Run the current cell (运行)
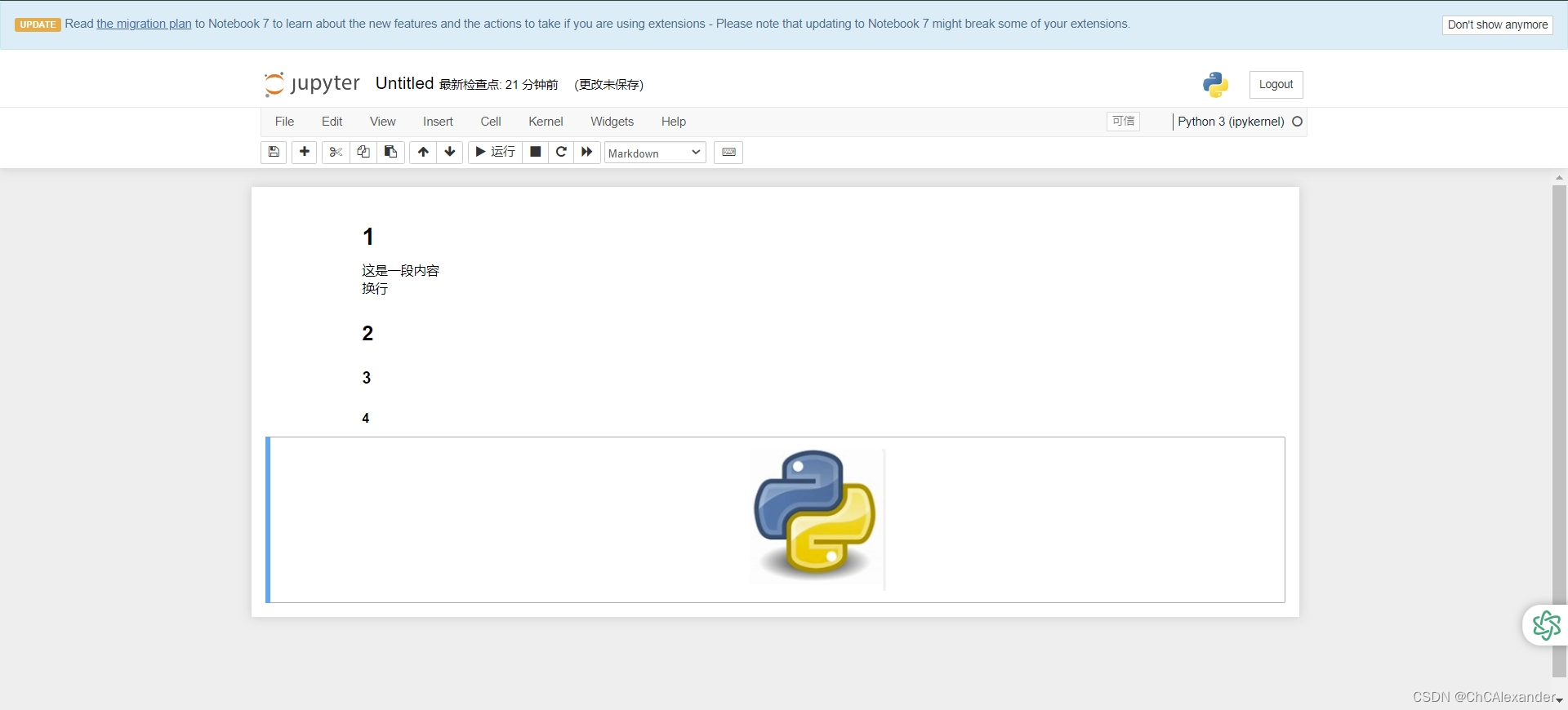Image resolution: width=1568 pixels, height=710 pixels. click(x=495, y=153)
